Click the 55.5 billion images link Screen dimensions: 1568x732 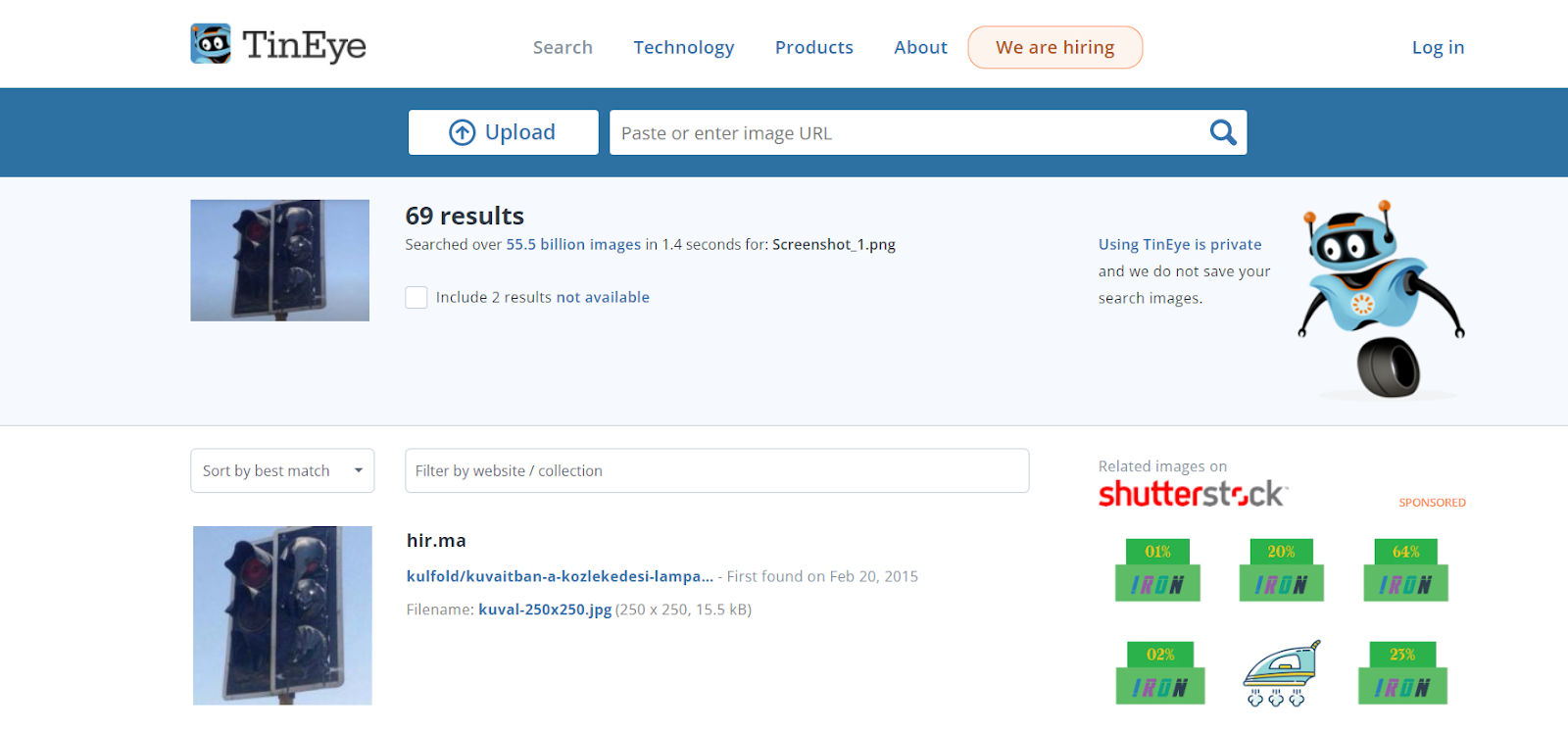[573, 244]
